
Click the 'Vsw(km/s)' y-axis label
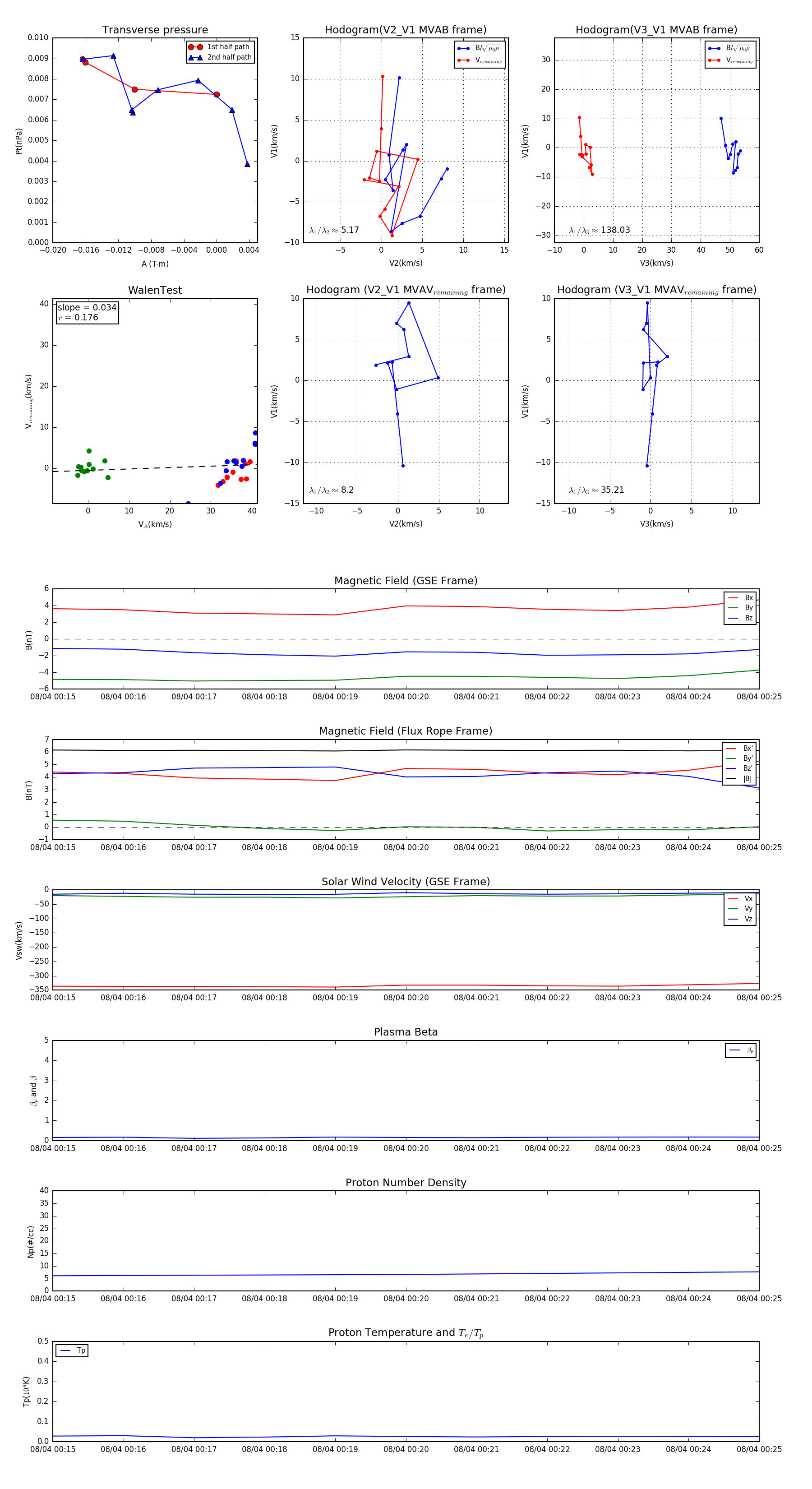coord(18,940)
